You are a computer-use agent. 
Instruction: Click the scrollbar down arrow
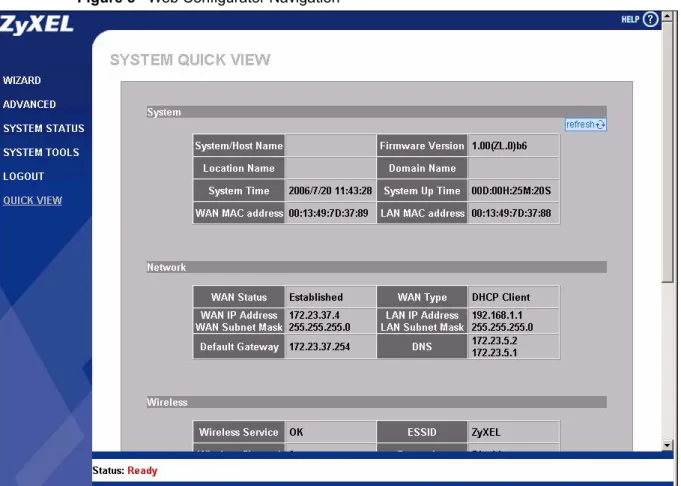[x=668, y=445]
